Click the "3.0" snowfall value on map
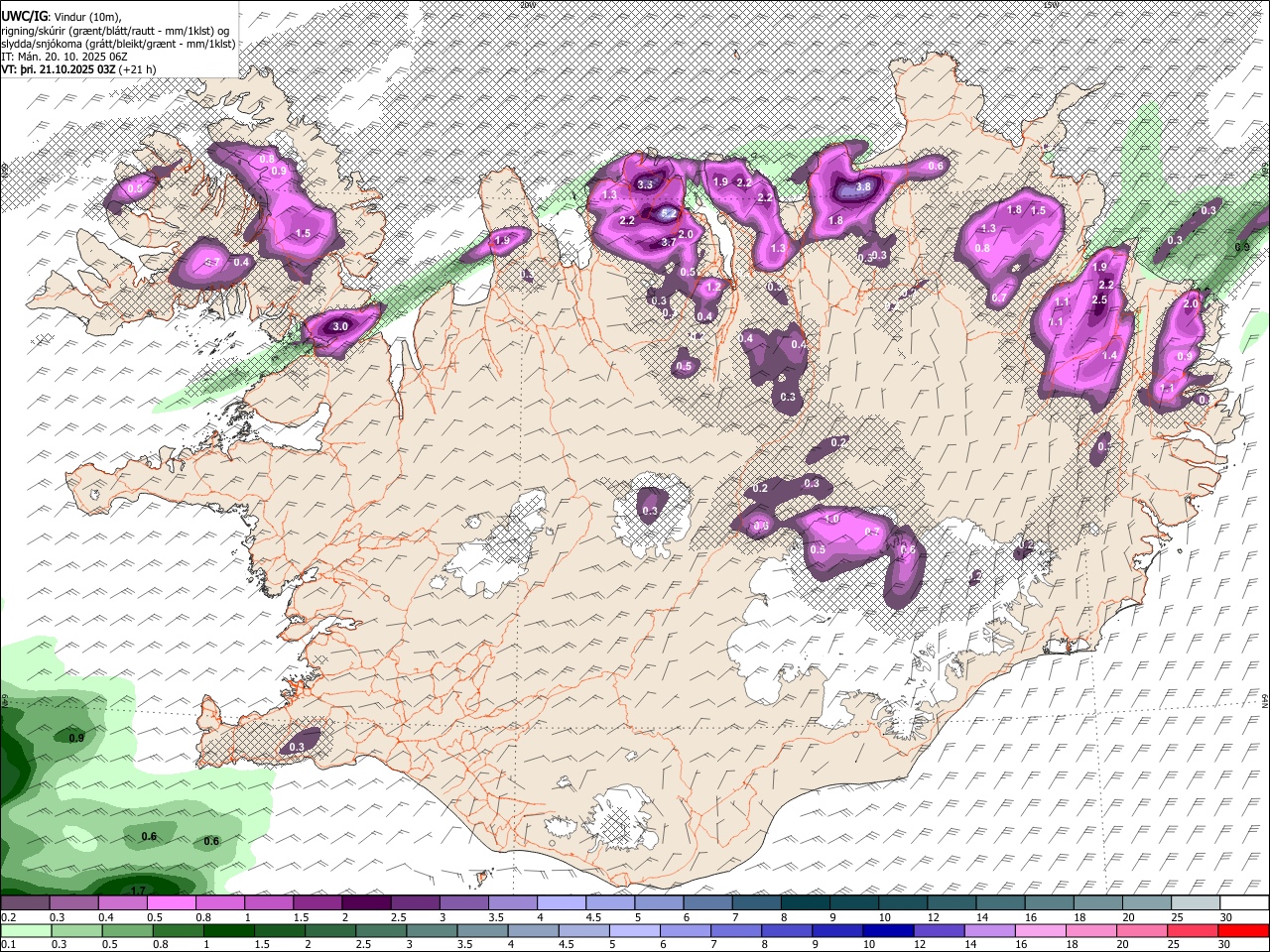 point(340,325)
